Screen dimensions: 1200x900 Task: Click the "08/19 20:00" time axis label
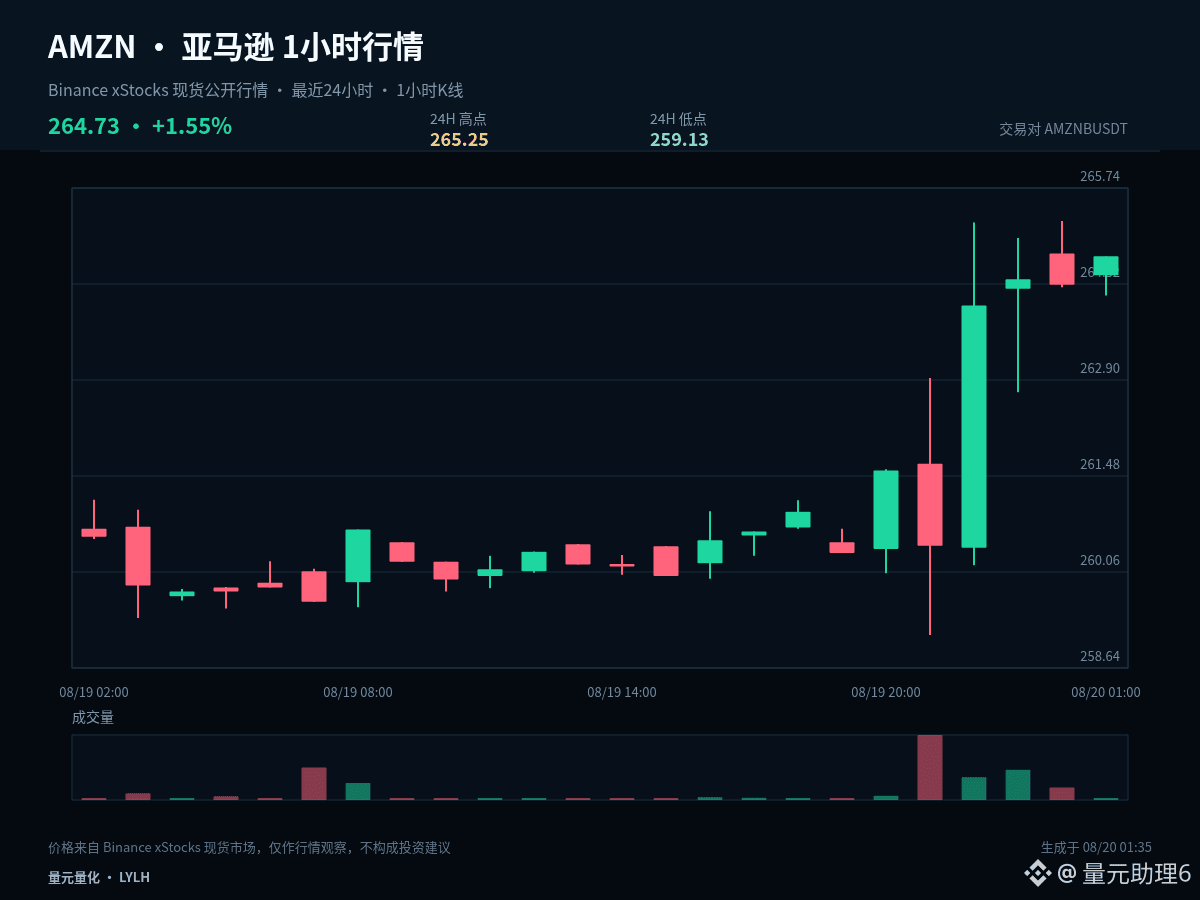(886, 692)
